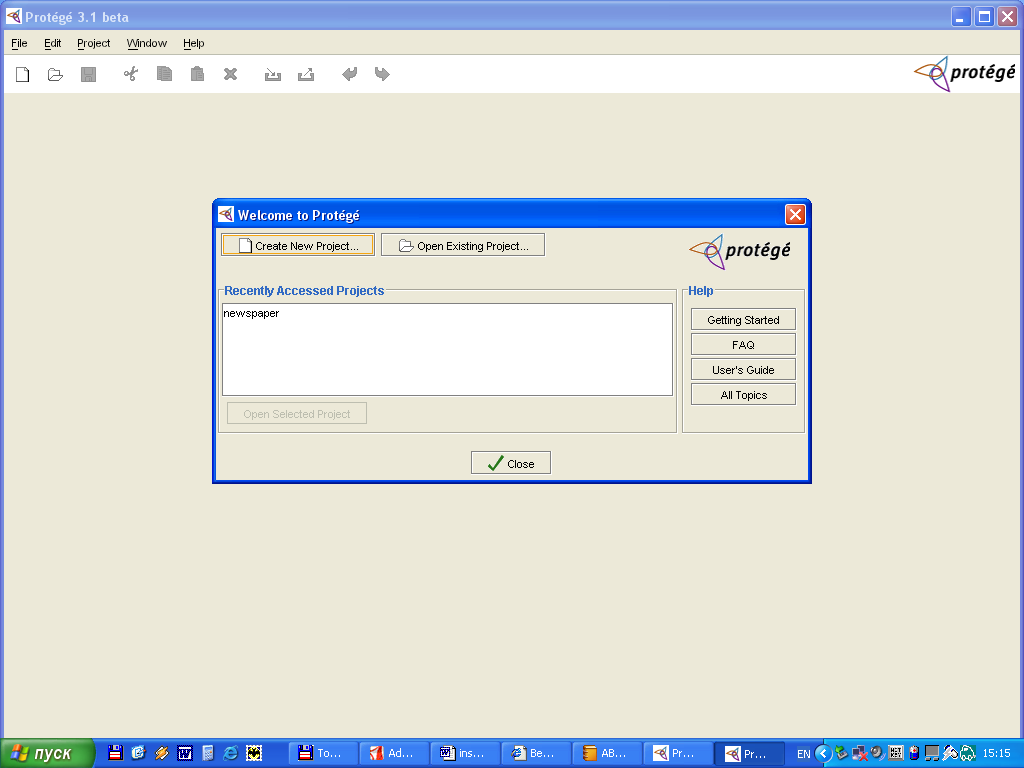Click the system clock 15:15
Viewport: 1024px width, 768px height.
pos(996,754)
